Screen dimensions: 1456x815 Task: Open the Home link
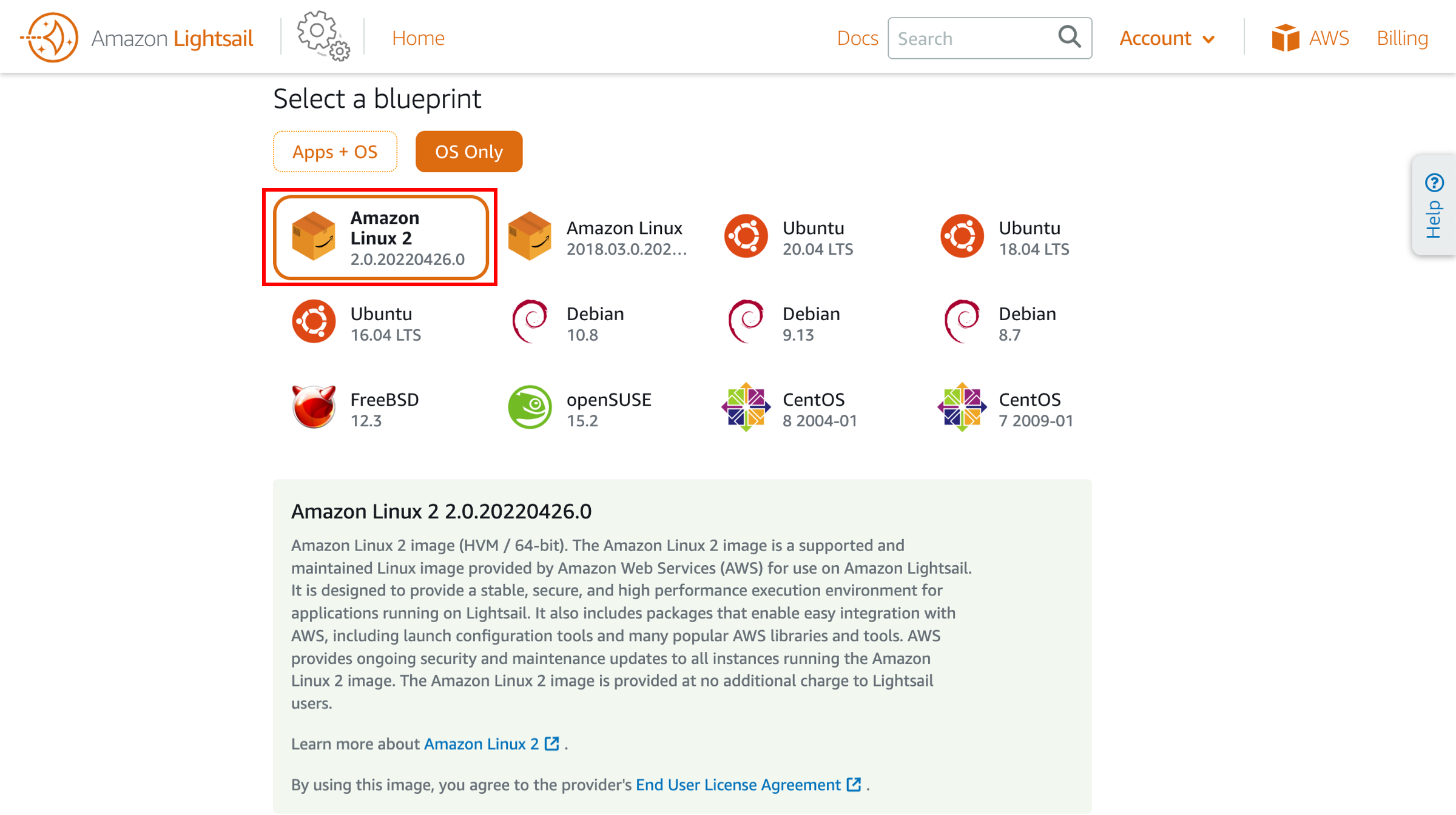tap(418, 38)
